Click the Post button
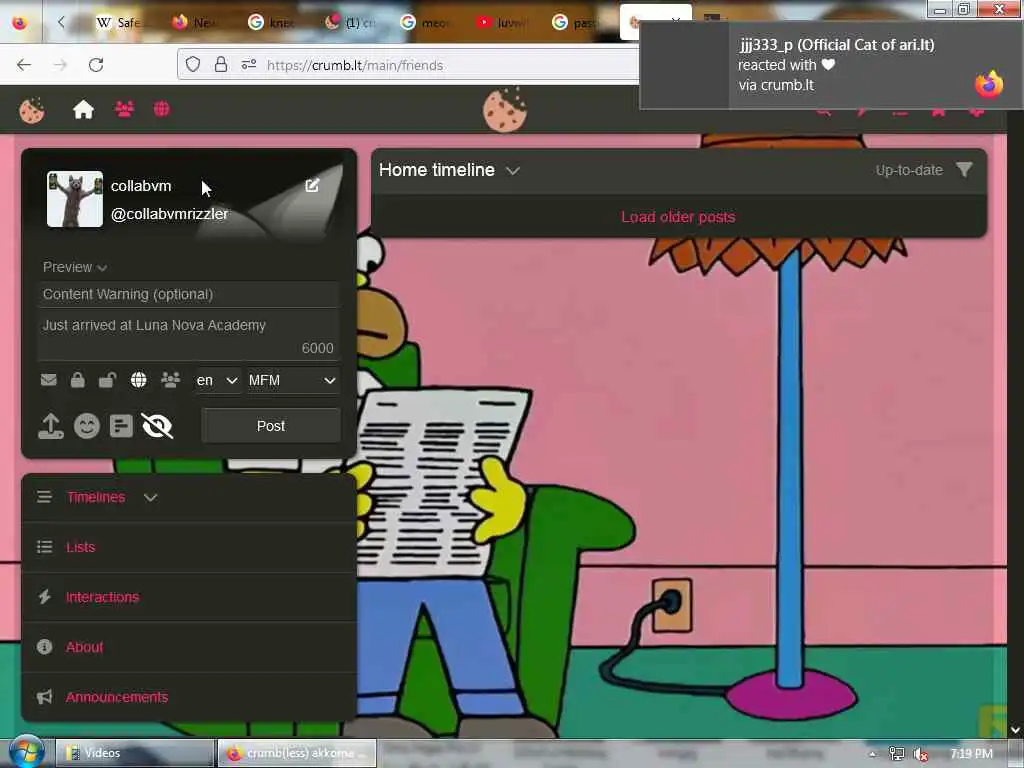Screen dimensions: 1024x768 point(271,426)
